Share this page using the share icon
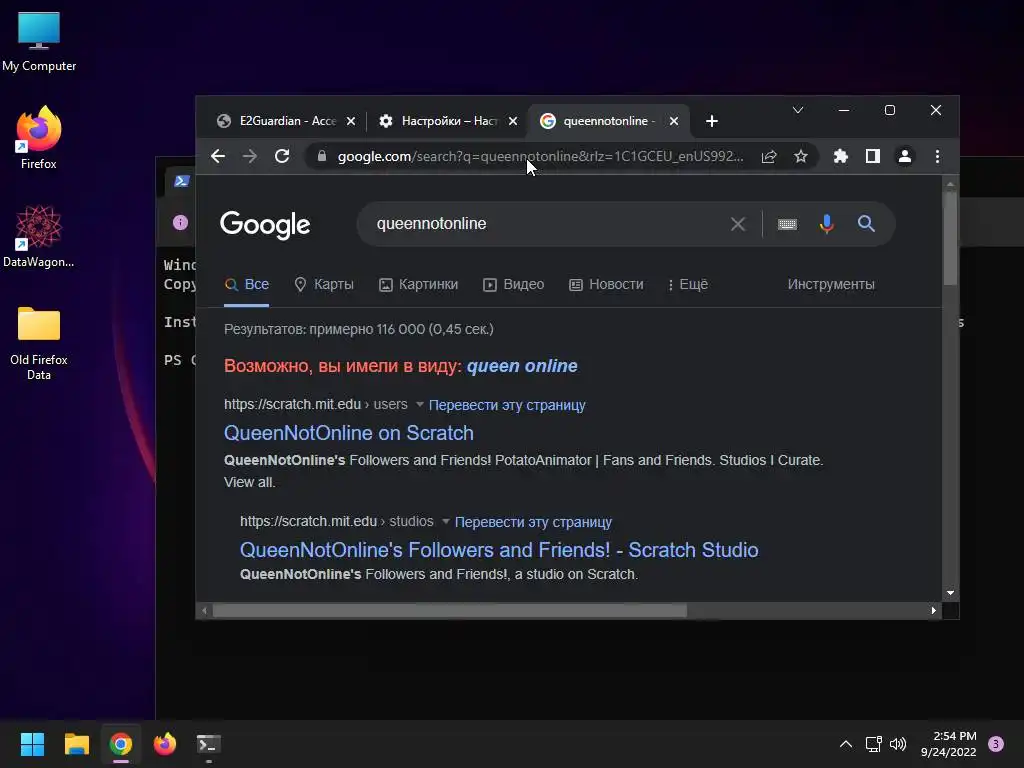 pyautogui.click(x=769, y=156)
